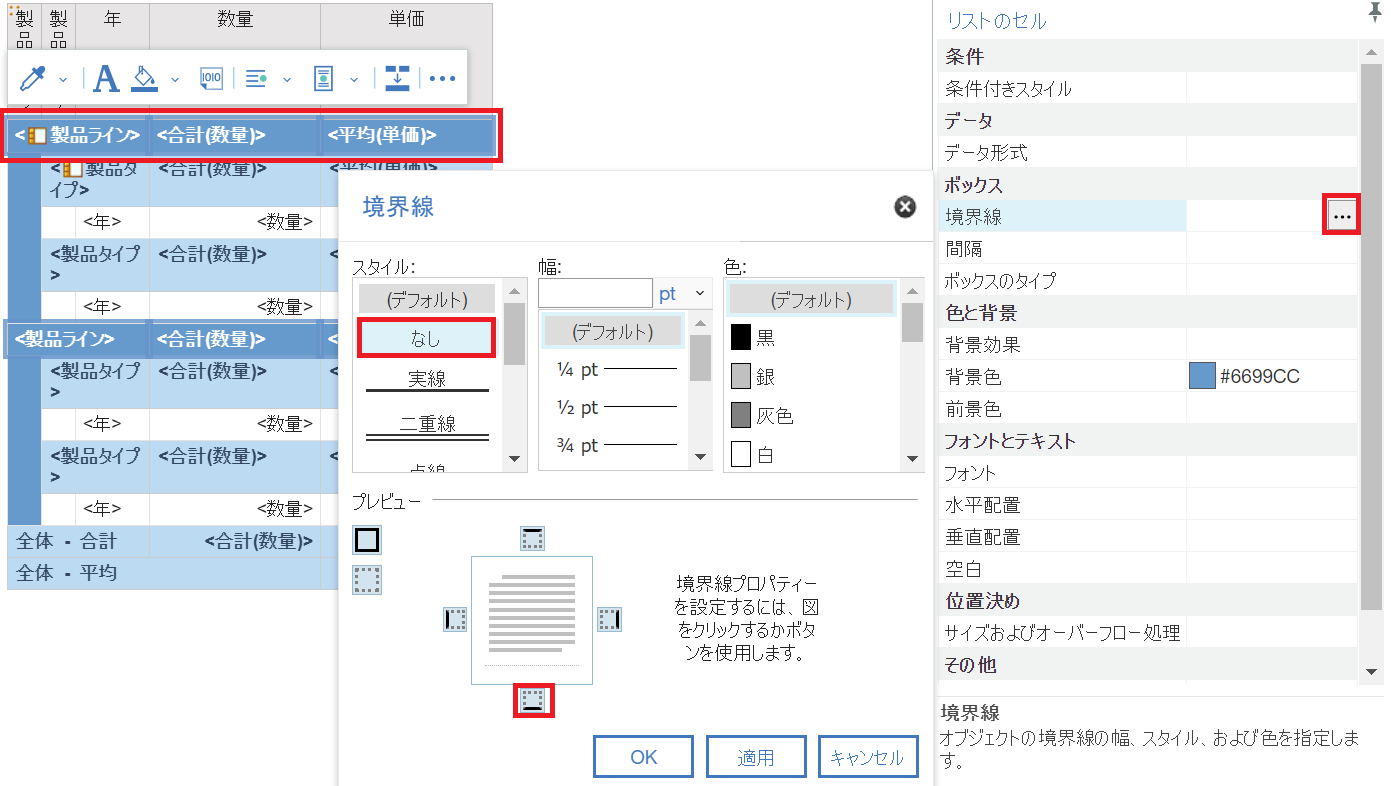Apply all outer borders preview button

coord(367,540)
